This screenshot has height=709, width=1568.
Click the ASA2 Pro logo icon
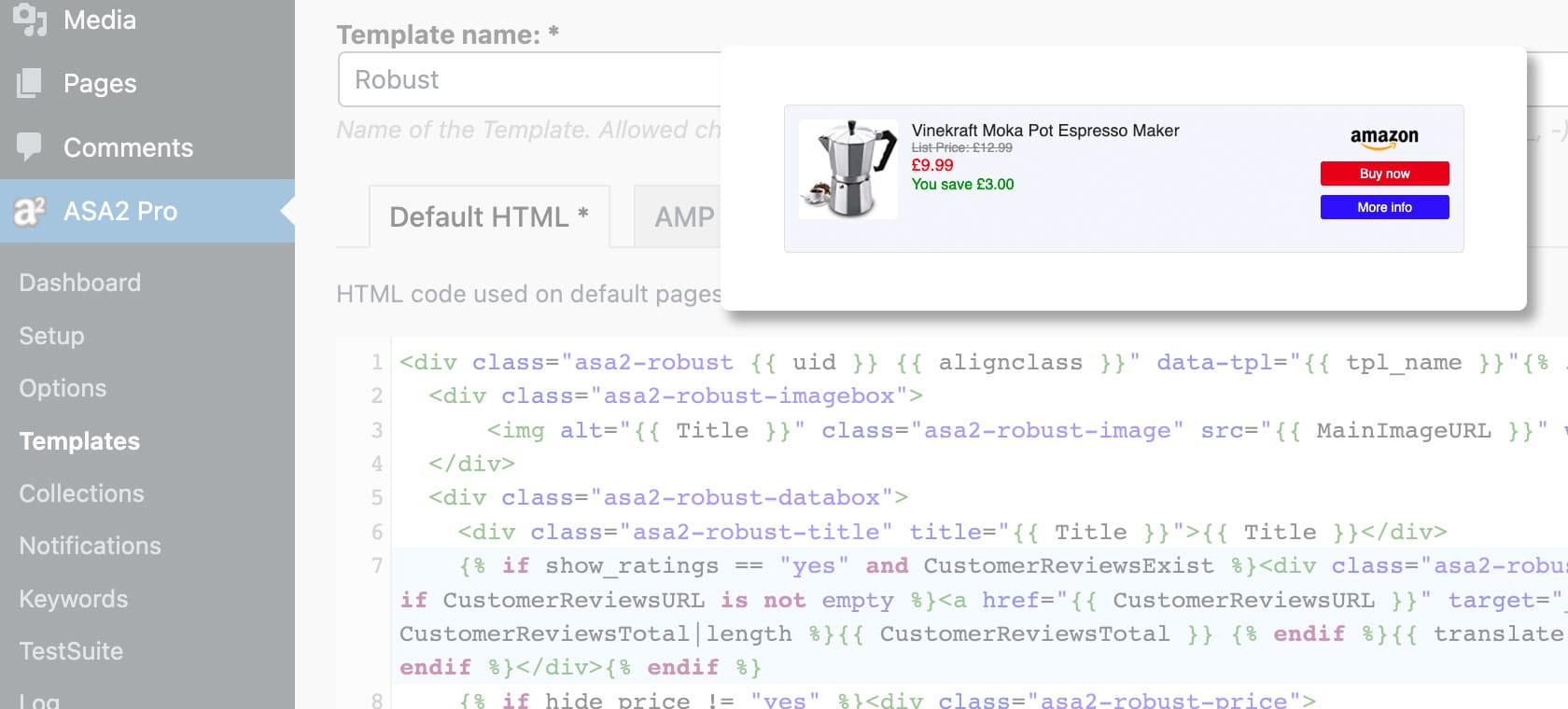30,211
